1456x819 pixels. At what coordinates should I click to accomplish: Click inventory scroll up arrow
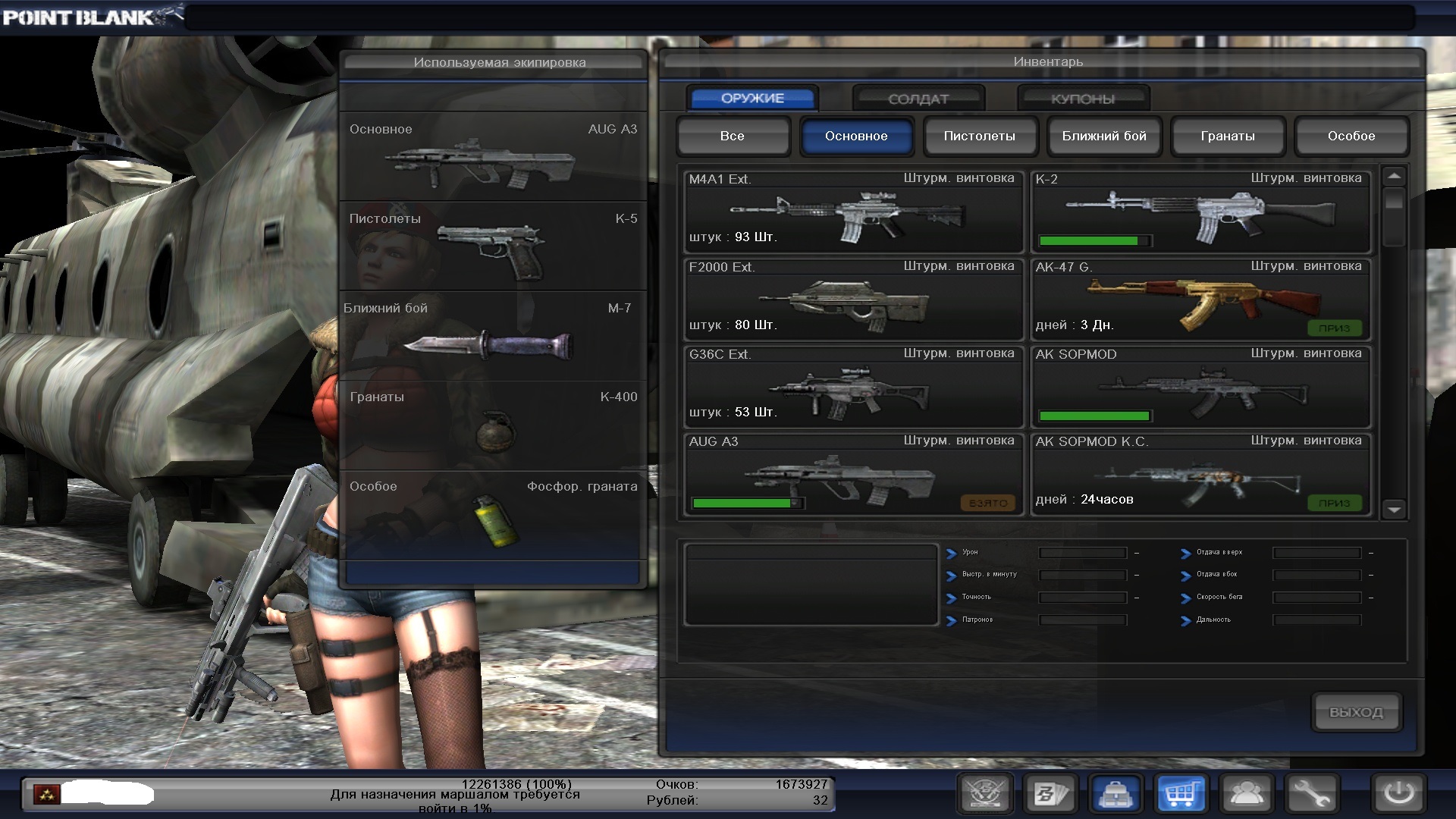(1394, 177)
